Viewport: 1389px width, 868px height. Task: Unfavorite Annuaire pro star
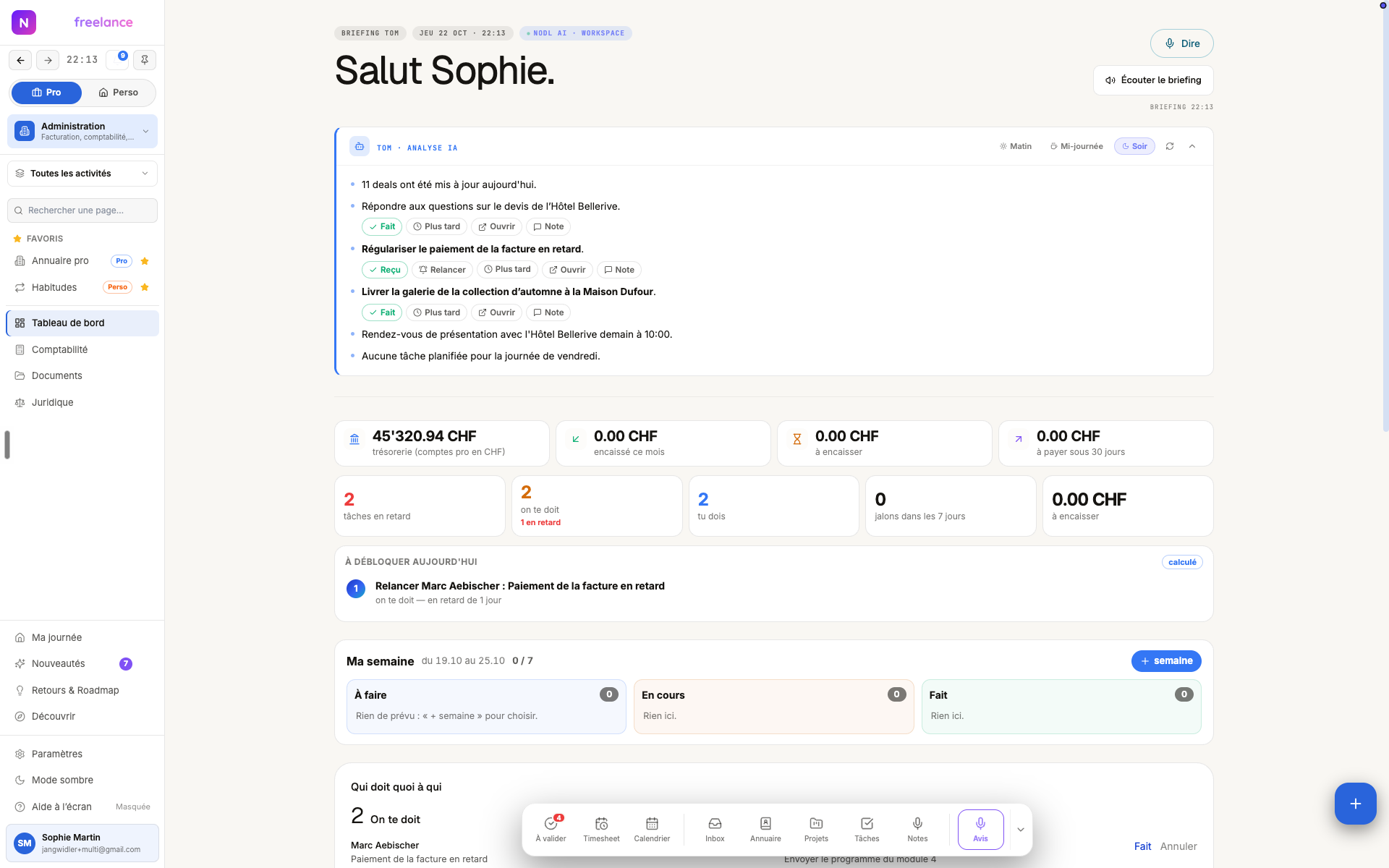[x=145, y=261]
